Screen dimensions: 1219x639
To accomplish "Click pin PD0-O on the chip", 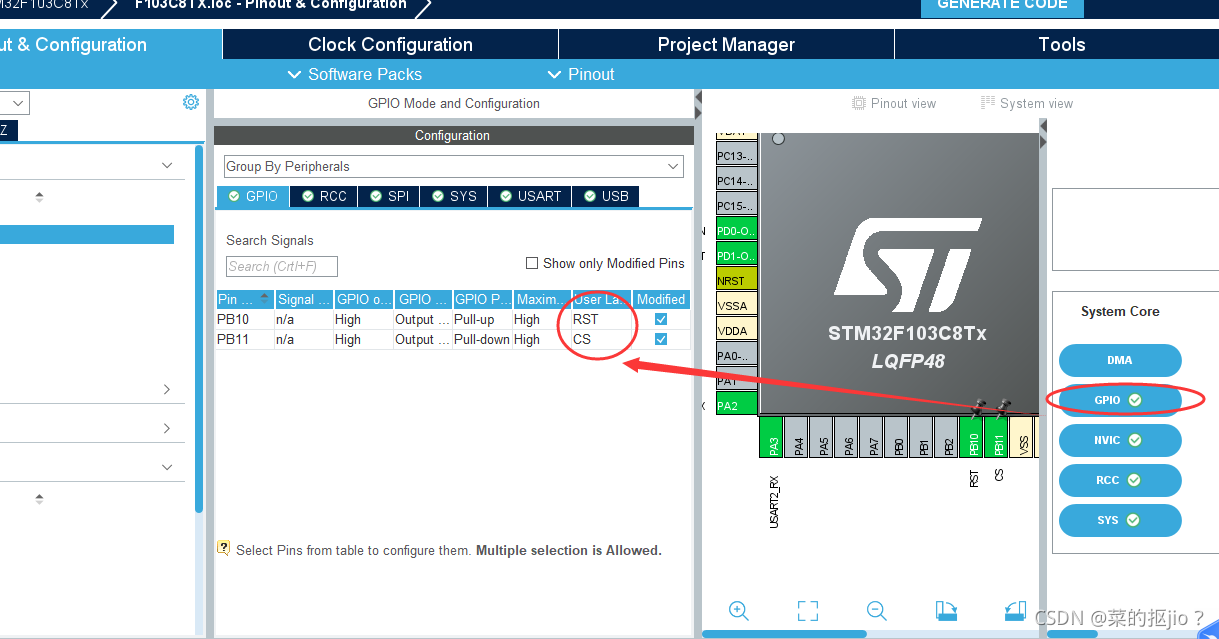I will pyautogui.click(x=737, y=230).
